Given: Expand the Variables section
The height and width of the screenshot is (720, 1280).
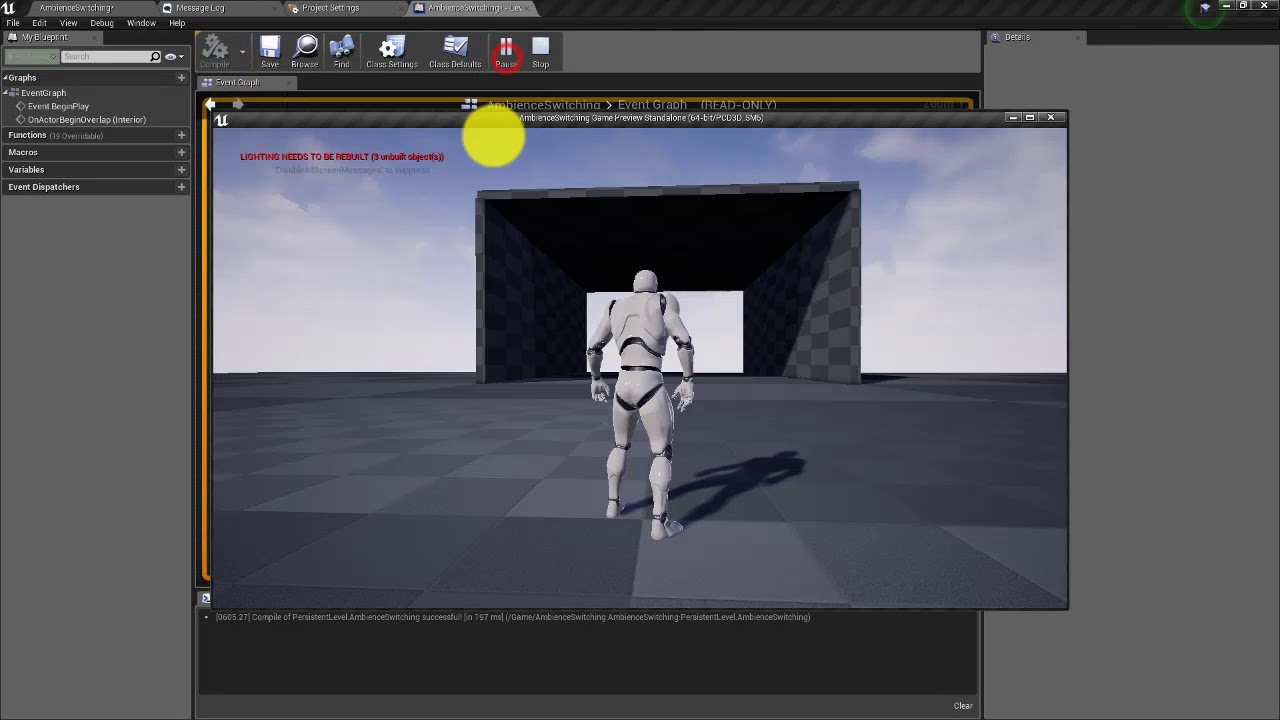Looking at the screenshot, I should pyautogui.click(x=26, y=170).
